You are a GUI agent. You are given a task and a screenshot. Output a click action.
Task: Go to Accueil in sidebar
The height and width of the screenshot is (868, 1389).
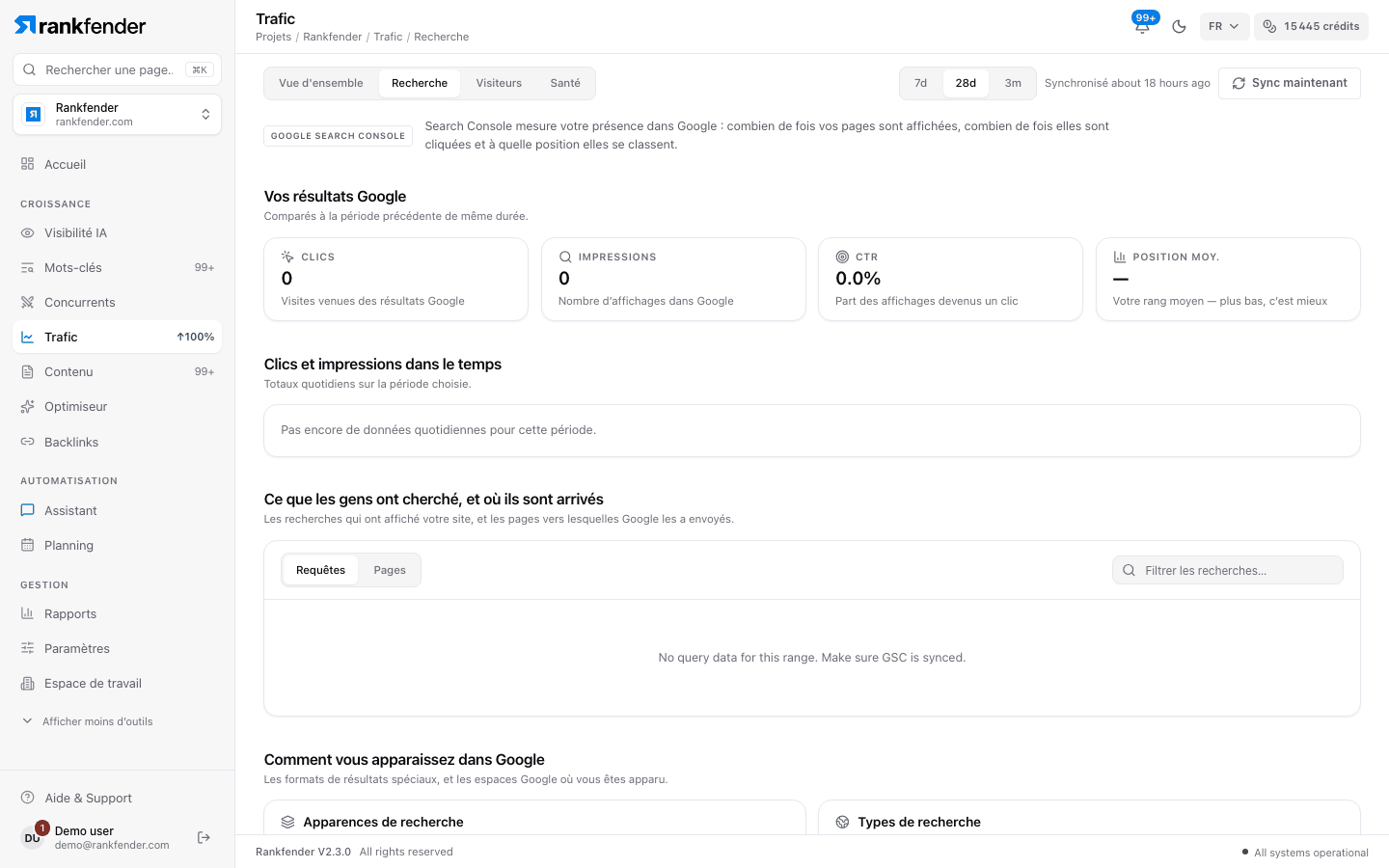(x=117, y=164)
